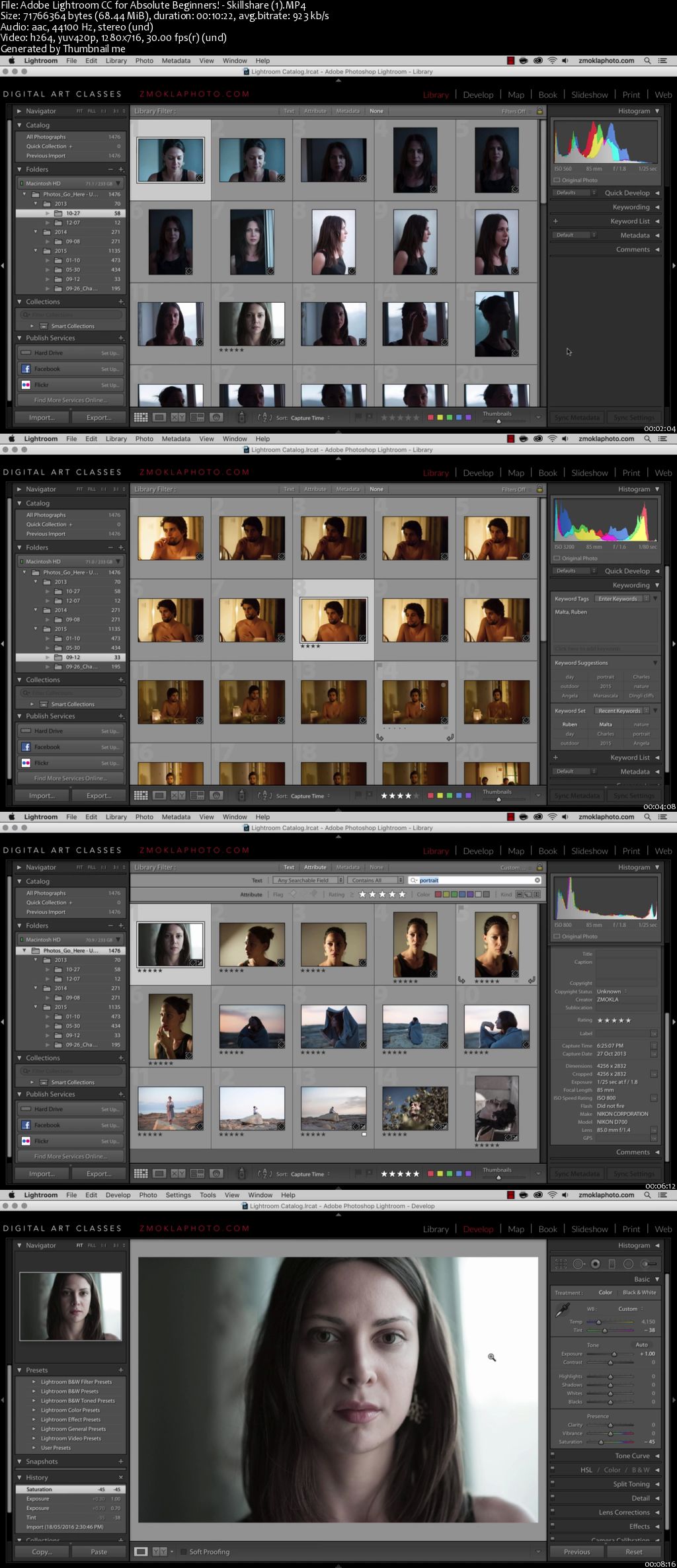Clear the portrait search with the x icon
The width and height of the screenshot is (677, 1568).
(x=537, y=880)
